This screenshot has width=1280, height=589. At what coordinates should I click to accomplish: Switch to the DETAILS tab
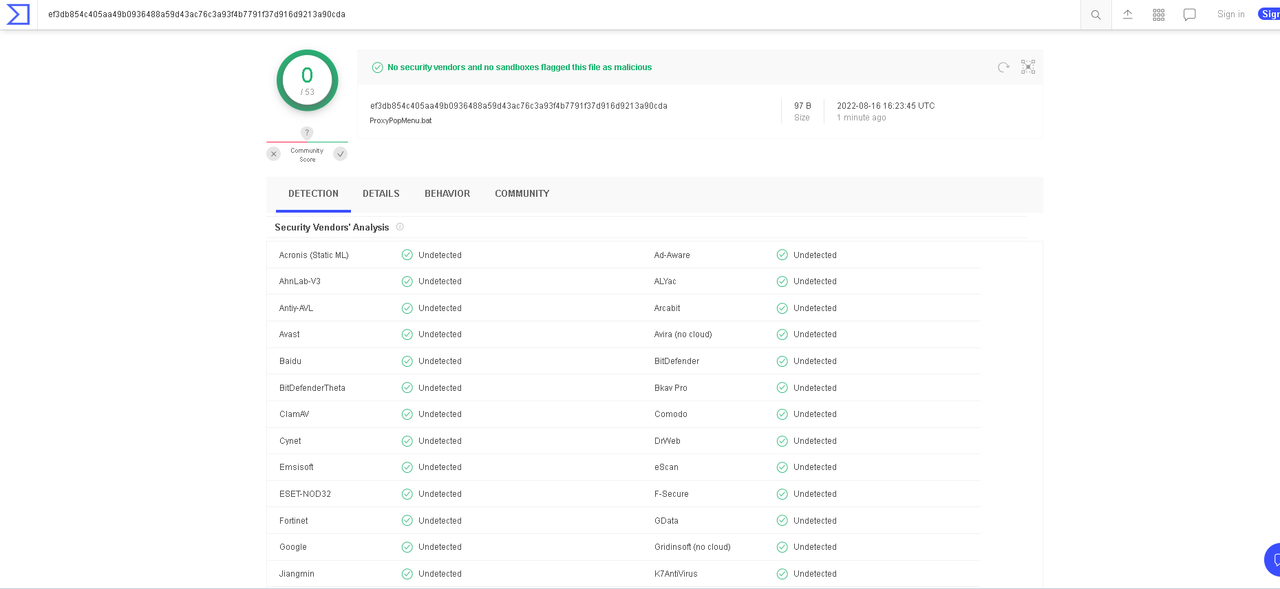click(x=381, y=194)
